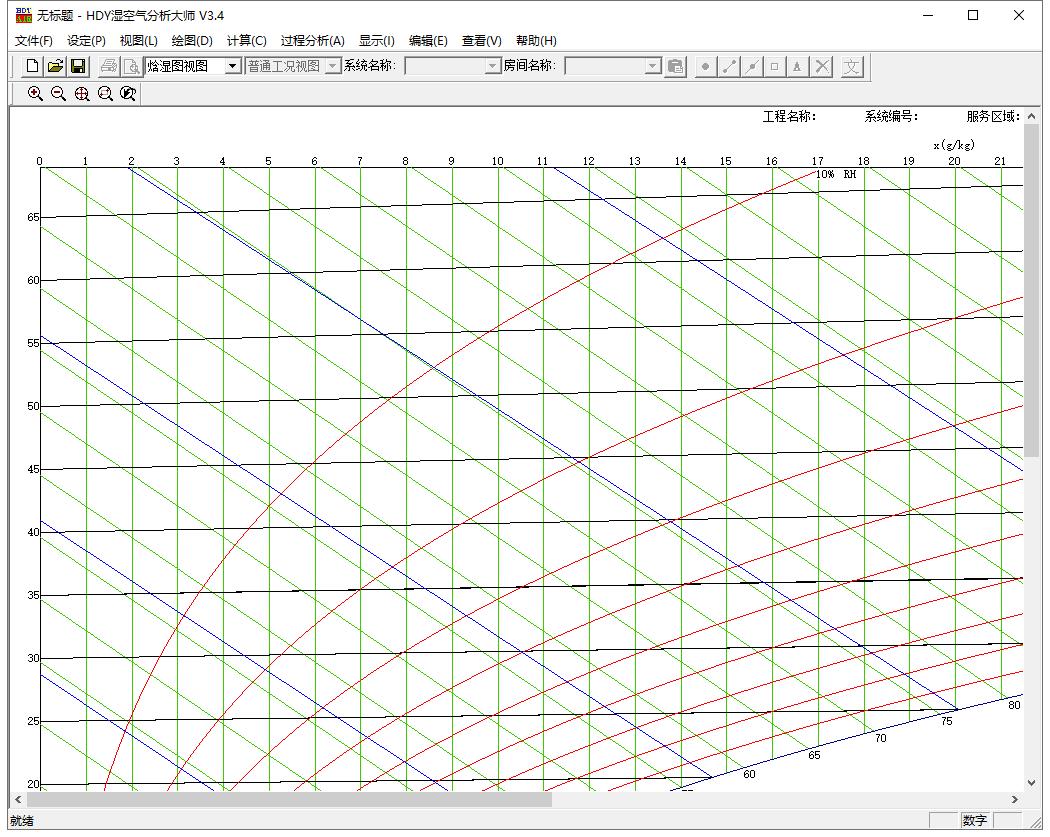Open the 绘图(D) menu

[192, 41]
